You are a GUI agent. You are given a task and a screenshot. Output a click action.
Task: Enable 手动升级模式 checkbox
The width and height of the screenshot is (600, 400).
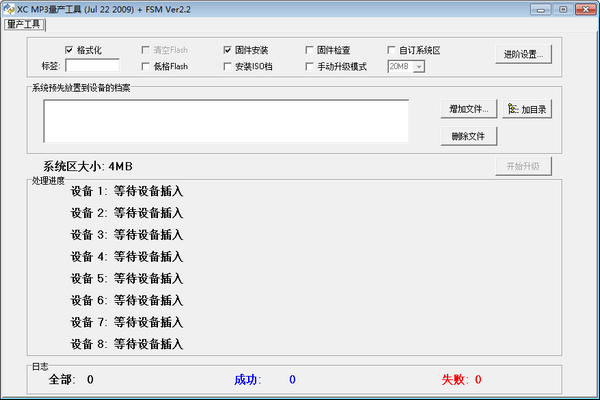309,67
